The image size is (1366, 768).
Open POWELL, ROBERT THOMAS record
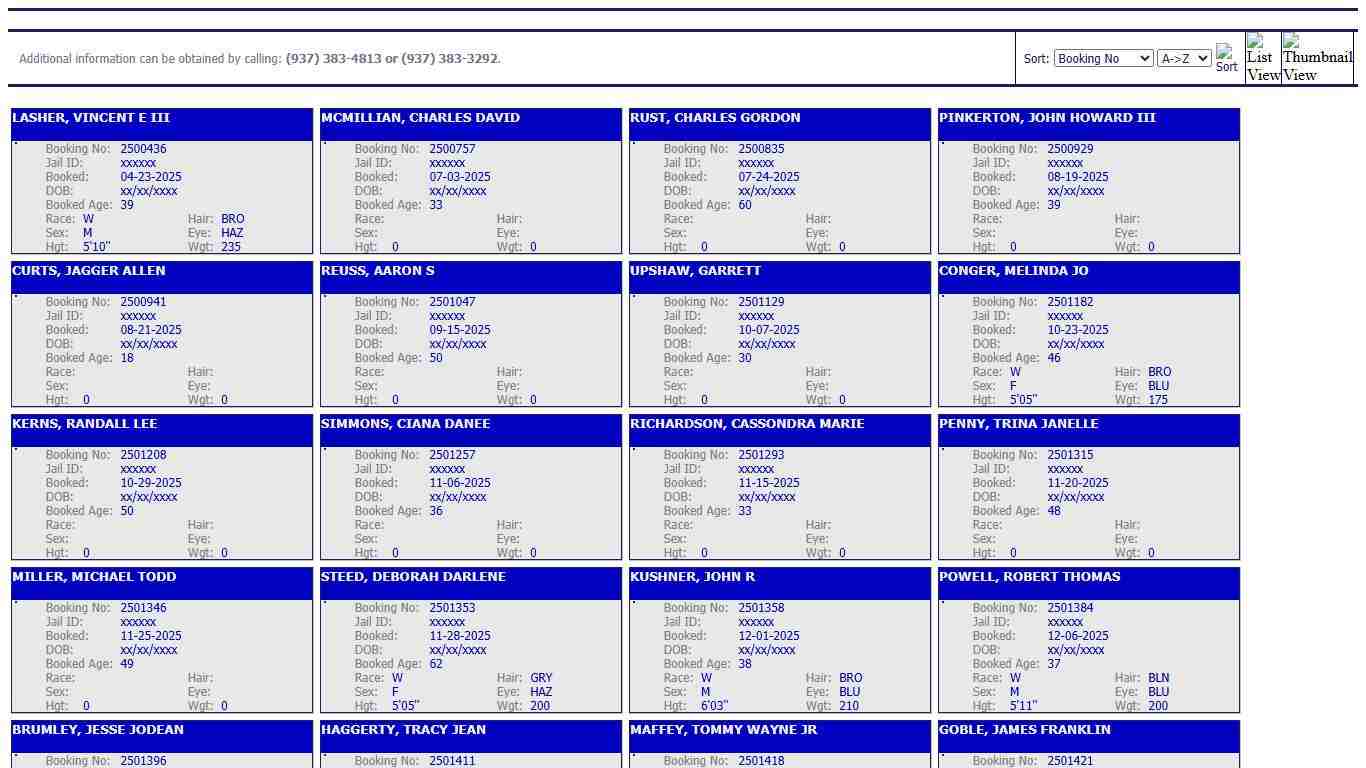click(x=1029, y=577)
